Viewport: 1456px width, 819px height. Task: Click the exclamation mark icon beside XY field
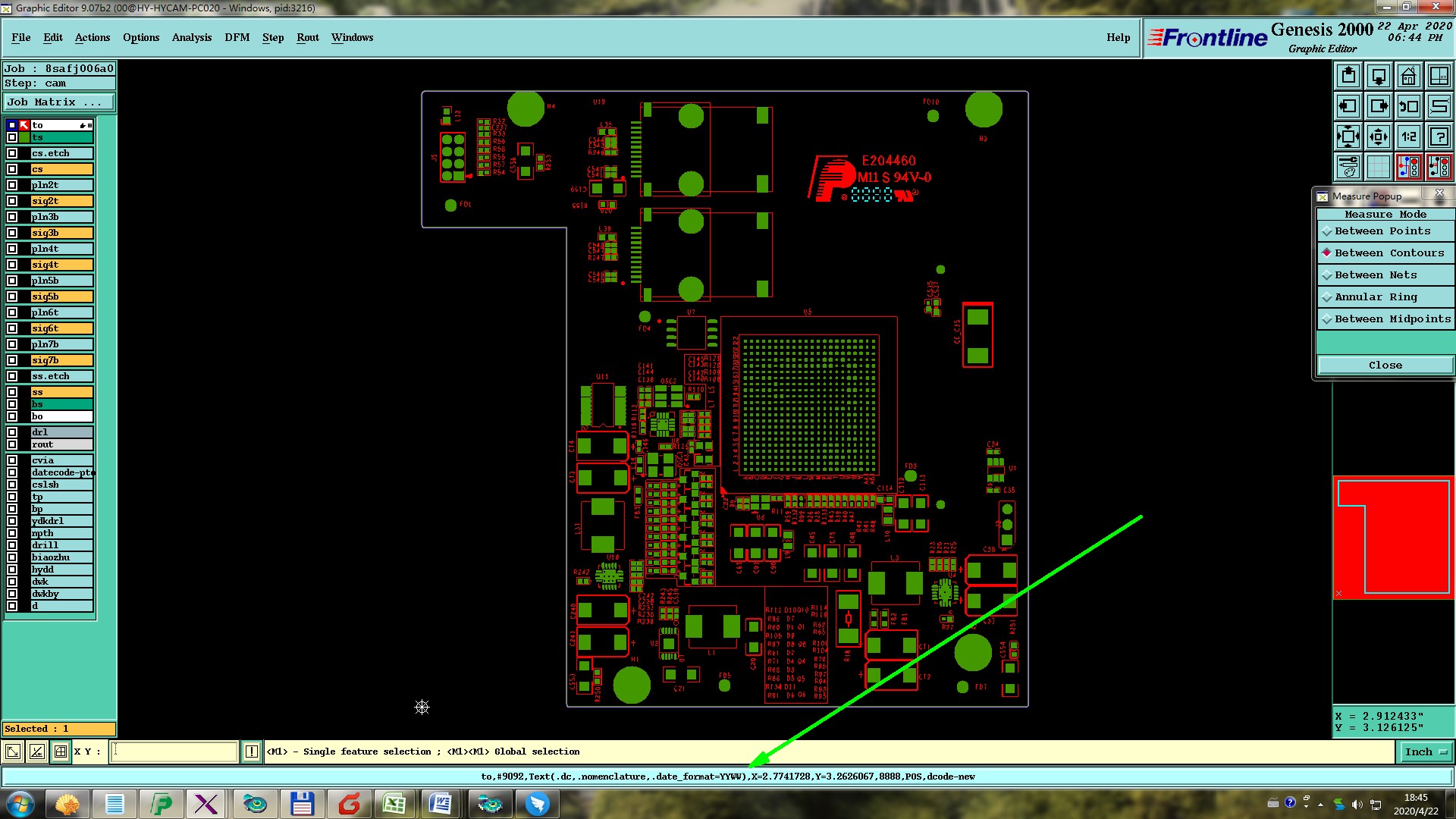(x=251, y=752)
